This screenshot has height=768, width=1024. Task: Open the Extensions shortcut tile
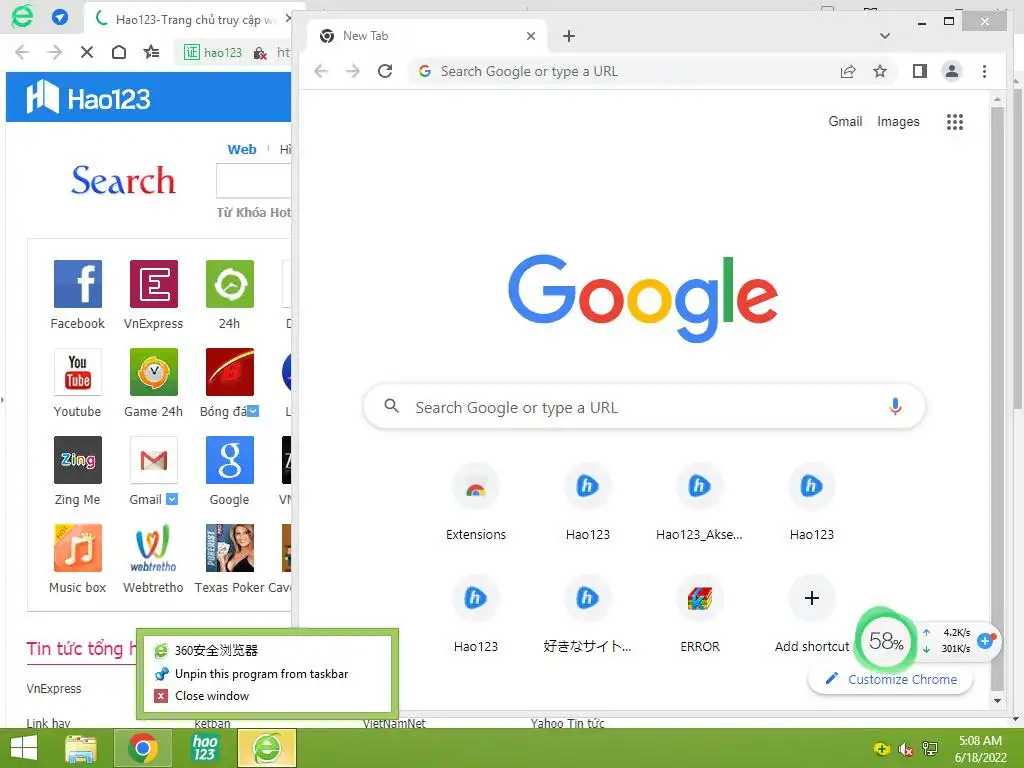coord(475,502)
